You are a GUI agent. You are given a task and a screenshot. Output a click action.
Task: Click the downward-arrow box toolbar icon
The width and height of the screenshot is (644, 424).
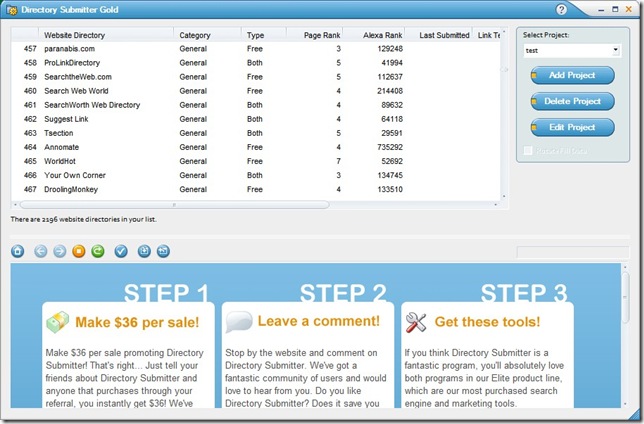(144, 251)
